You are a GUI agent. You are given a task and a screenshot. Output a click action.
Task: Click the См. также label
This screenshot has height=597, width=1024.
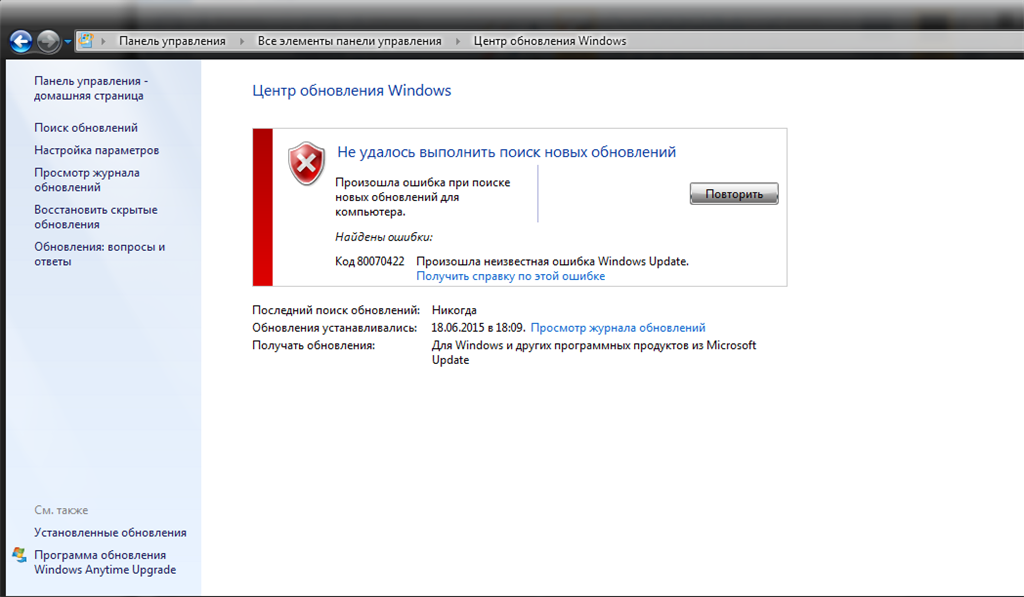pos(61,510)
